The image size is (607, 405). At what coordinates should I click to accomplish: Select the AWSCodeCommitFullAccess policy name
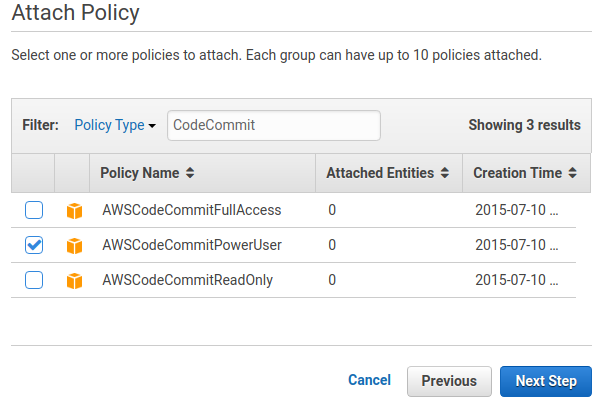click(192, 210)
